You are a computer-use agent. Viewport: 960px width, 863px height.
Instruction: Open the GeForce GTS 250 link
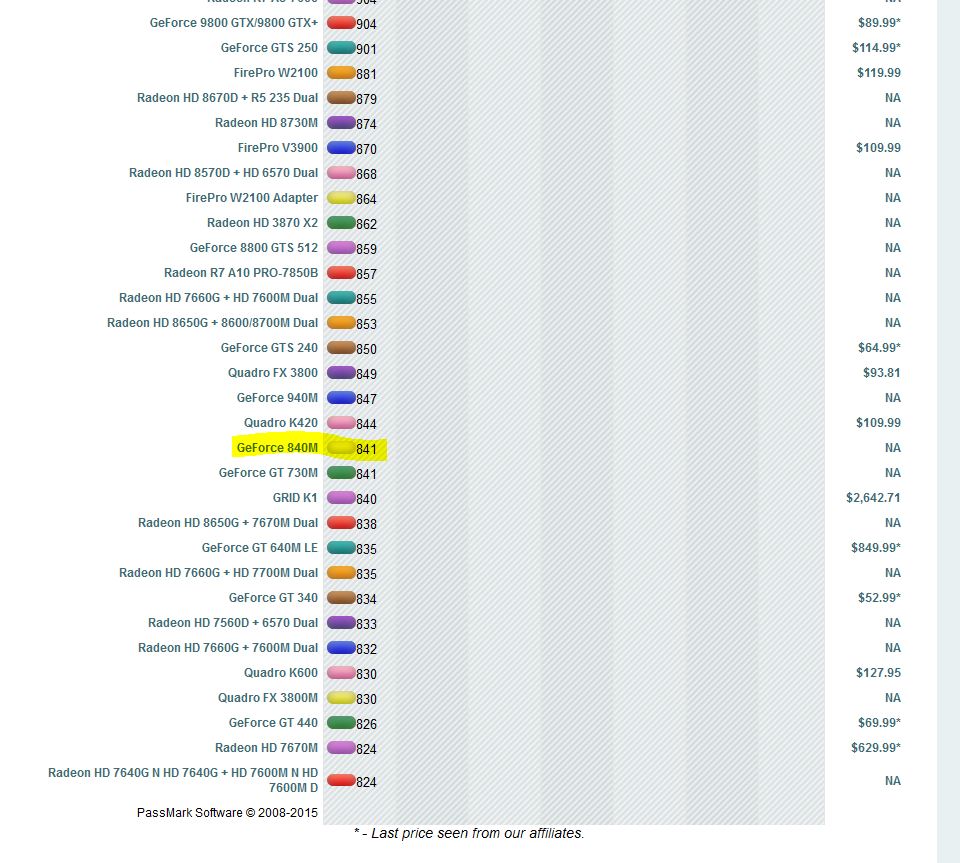pyautogui.click(x=269, y=48)
